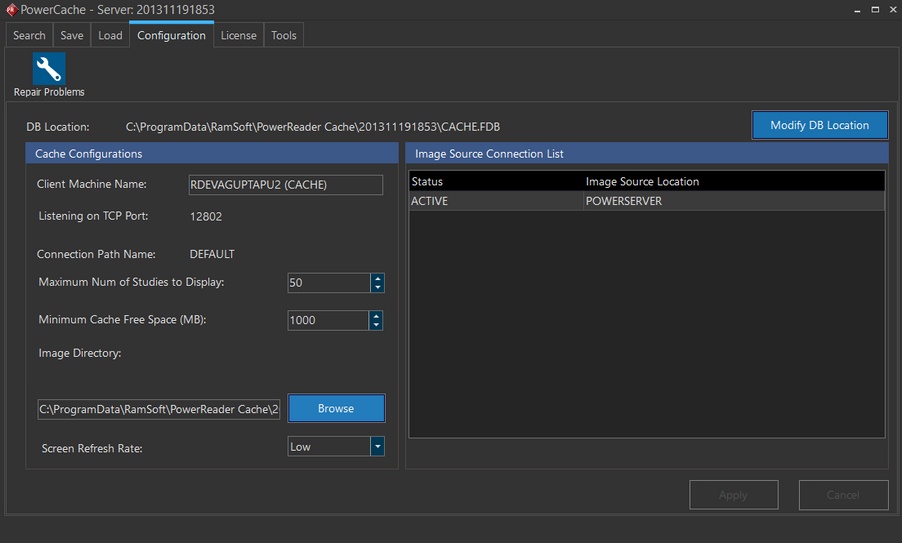This screenshot has height=543, width=902.
Task: Click the PowerCache app icon in title bar
Action: tap(11, 10)
